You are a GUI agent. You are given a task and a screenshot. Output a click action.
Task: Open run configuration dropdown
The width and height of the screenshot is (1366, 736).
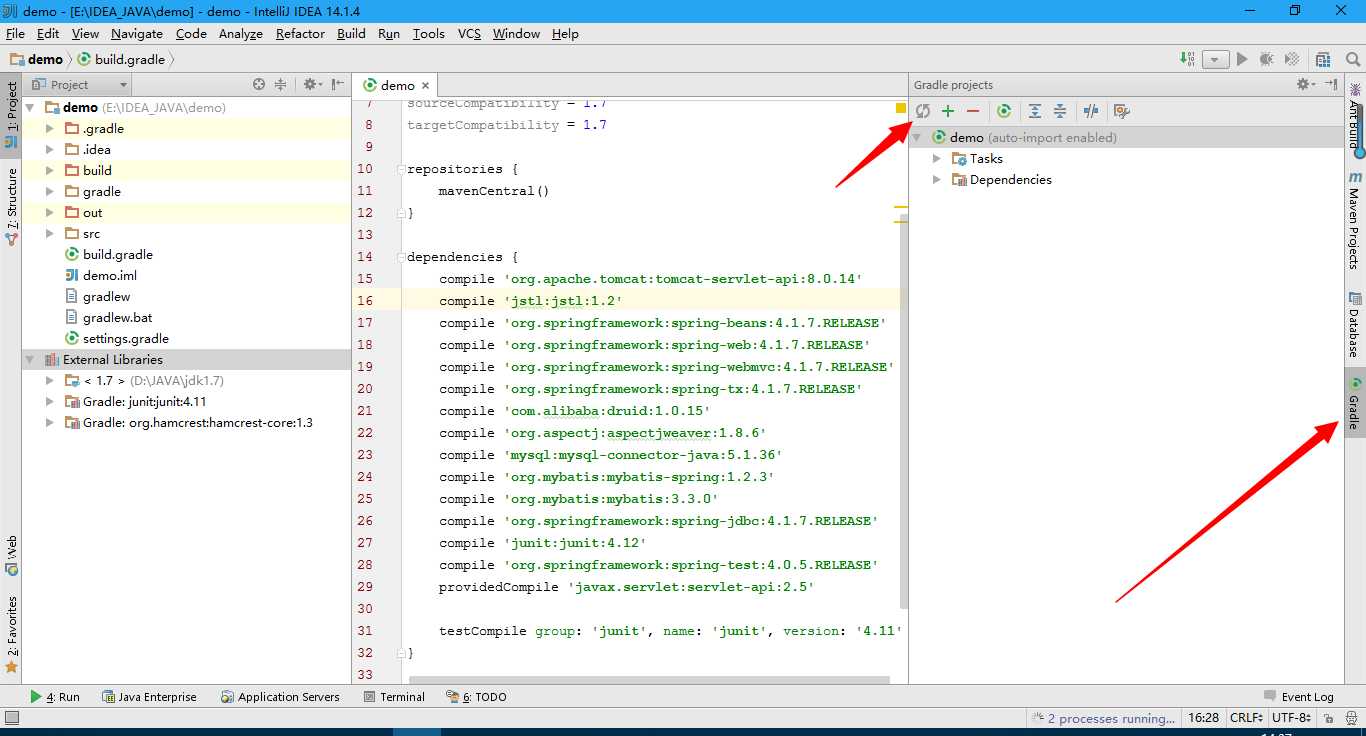point(1216,59)
